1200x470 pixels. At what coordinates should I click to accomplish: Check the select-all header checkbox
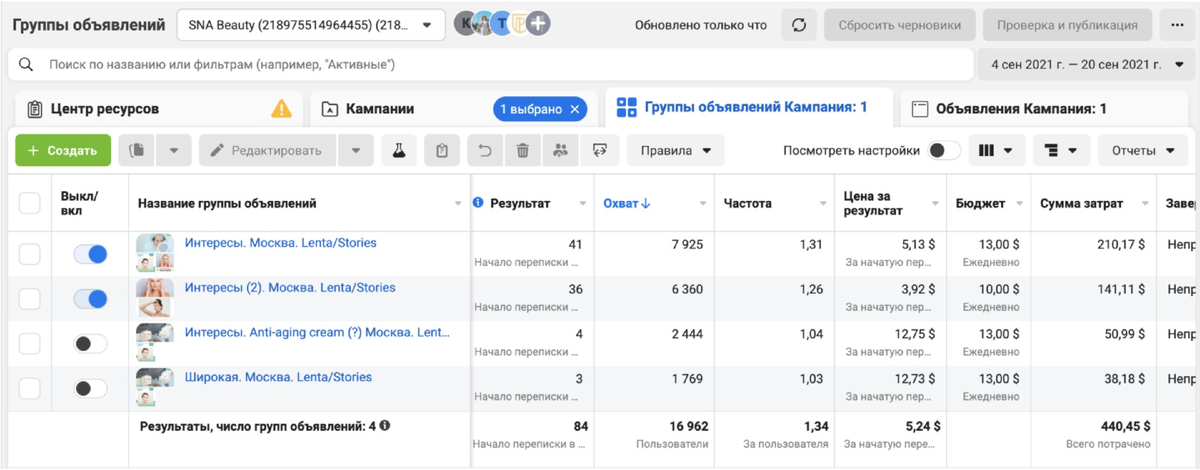(x=30, y=204)
